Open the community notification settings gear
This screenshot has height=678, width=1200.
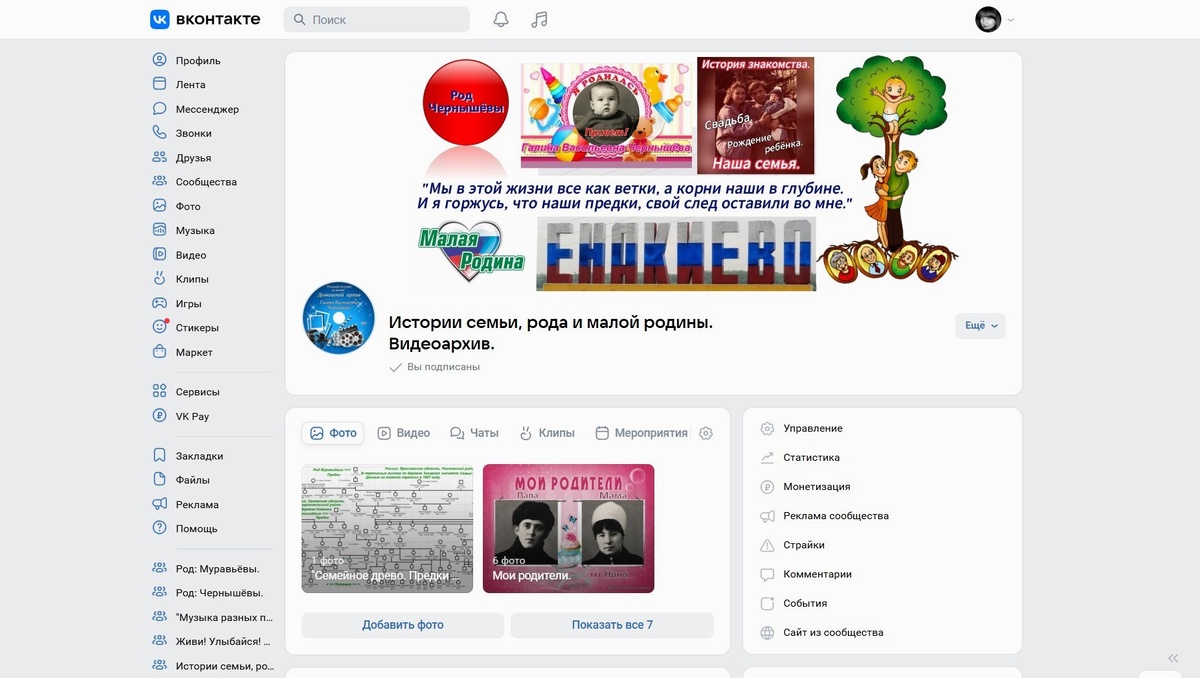(706, 433)
